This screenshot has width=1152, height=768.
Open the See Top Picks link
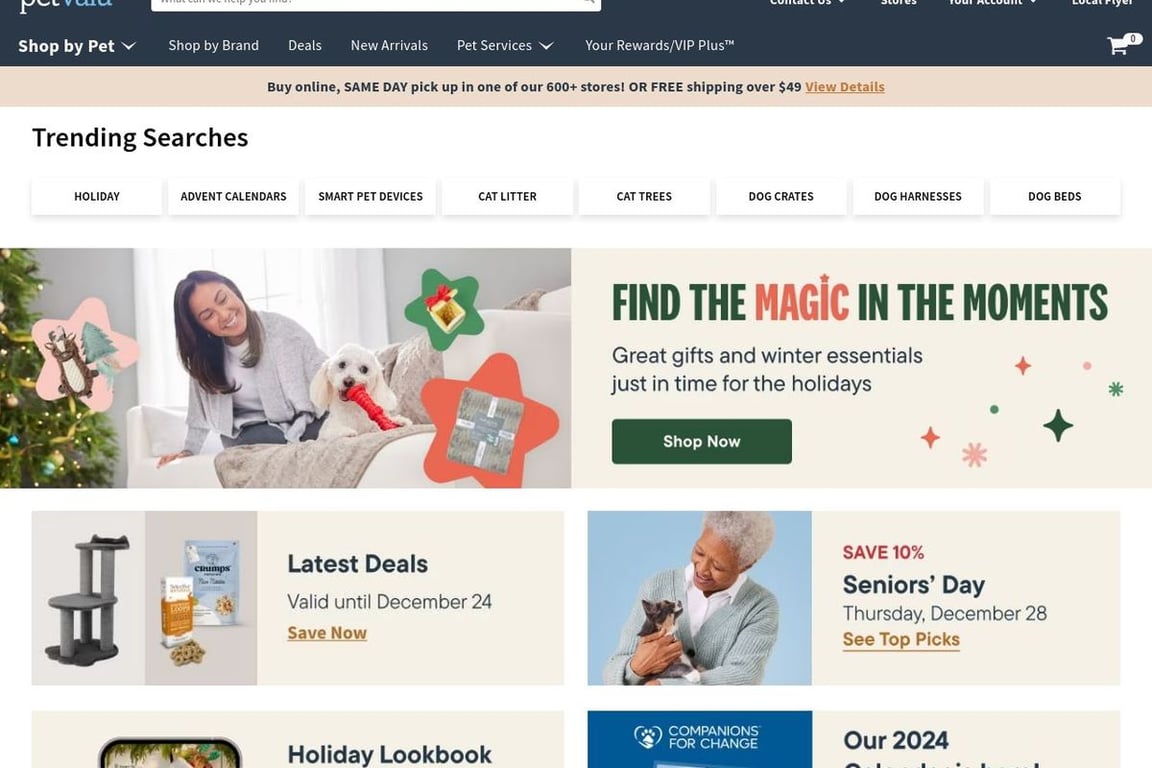point(901,639)
